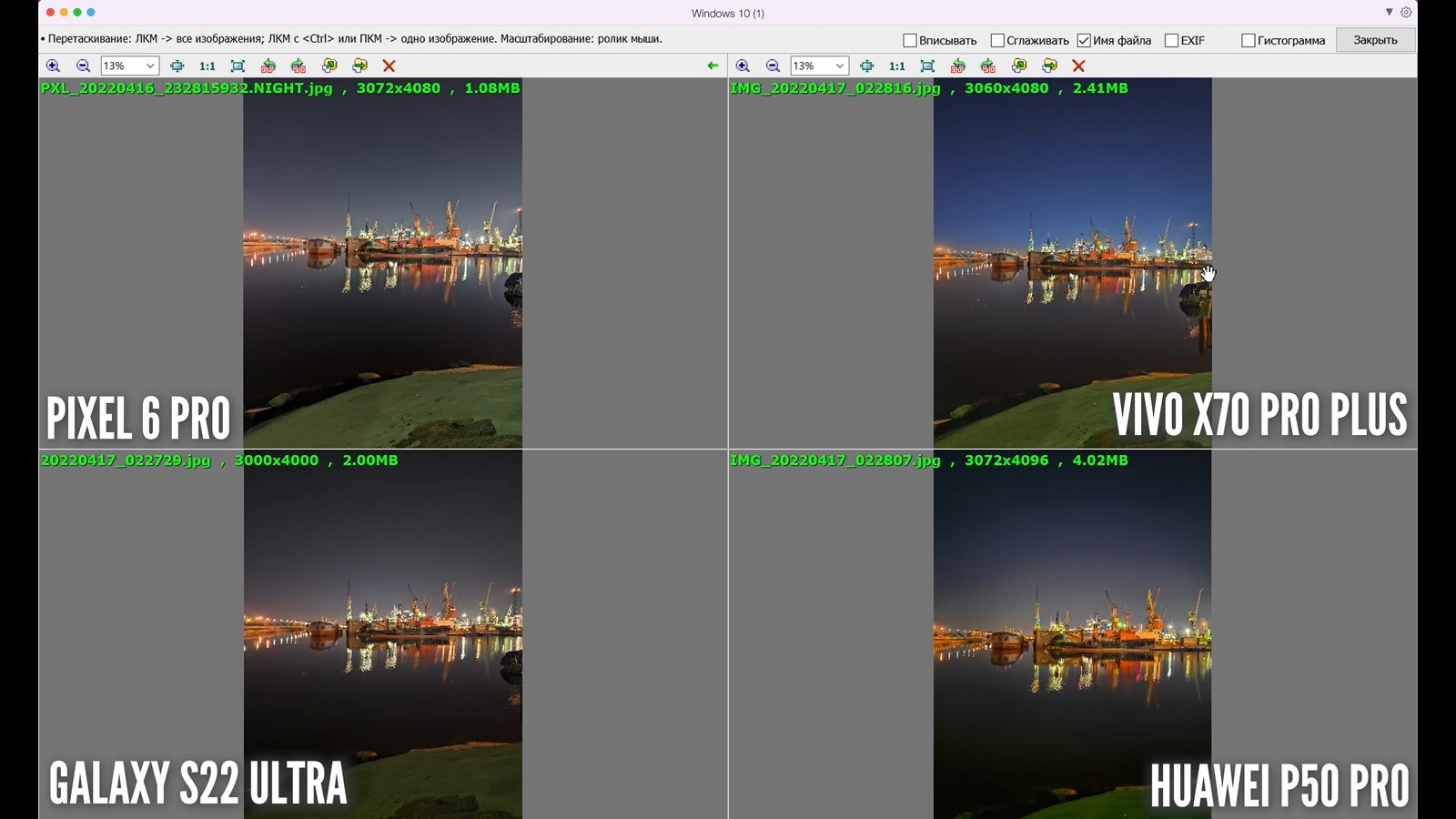Set 1:1 scale in left toolbar
The height and width of the screenshot is (819, 1456).
(x=207, y=66)
